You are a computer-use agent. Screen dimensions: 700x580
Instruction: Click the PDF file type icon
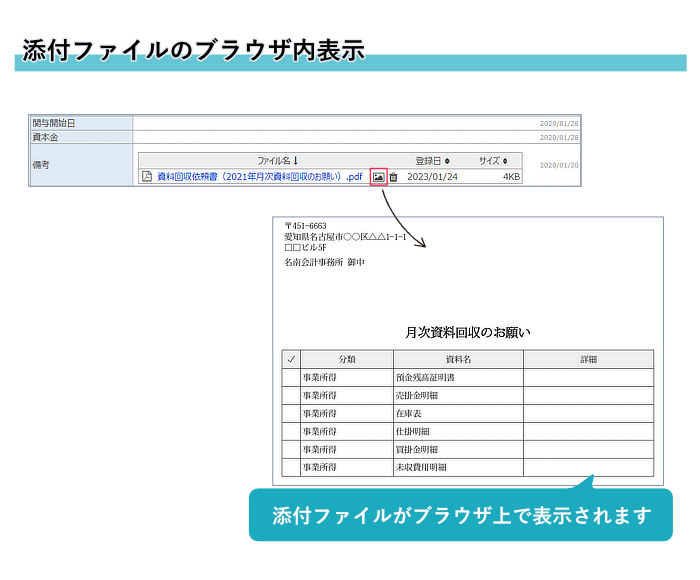point(147,177)
